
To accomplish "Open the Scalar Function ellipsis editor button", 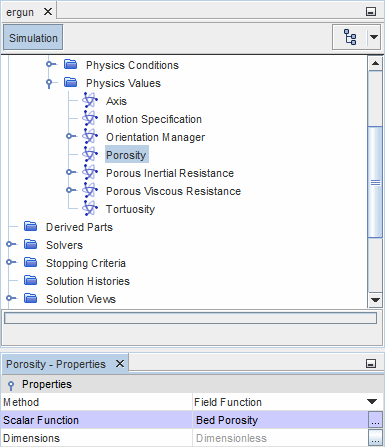I will 375,420.
